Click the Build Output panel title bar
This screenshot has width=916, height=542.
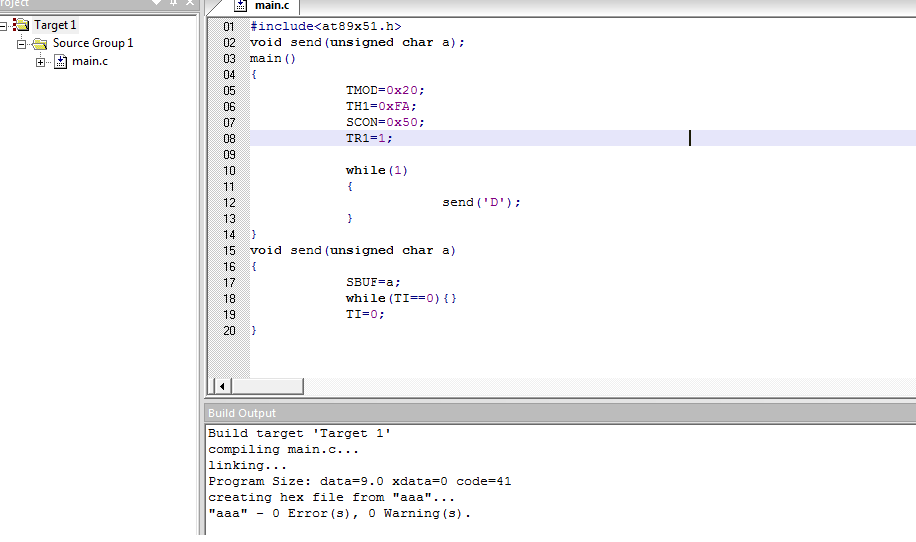pyautogui.click(x=560, y=413)
